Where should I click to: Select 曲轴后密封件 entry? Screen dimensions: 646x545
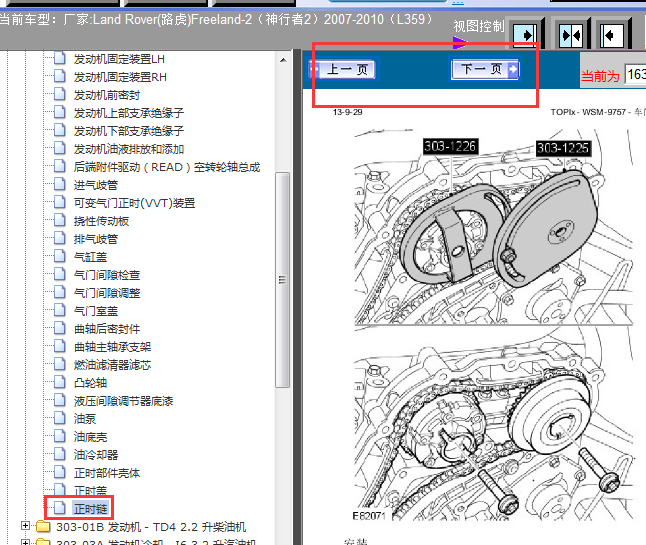[x=107, y=329]
